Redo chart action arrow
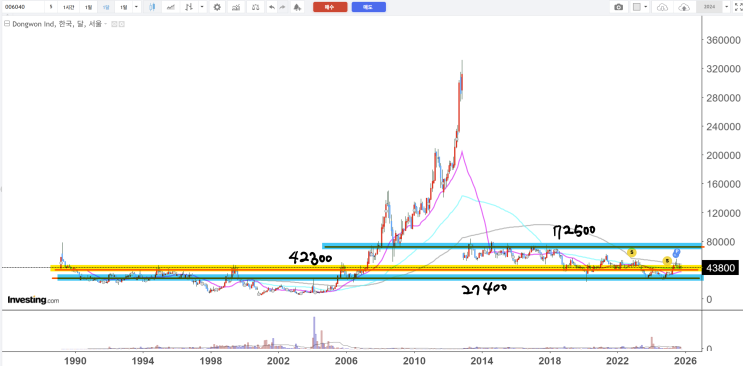 click(282, 7)
